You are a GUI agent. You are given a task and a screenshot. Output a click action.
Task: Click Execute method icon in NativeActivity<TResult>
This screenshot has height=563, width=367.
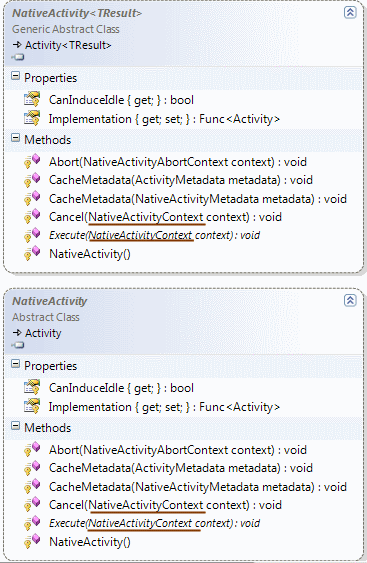click(32, 235)
